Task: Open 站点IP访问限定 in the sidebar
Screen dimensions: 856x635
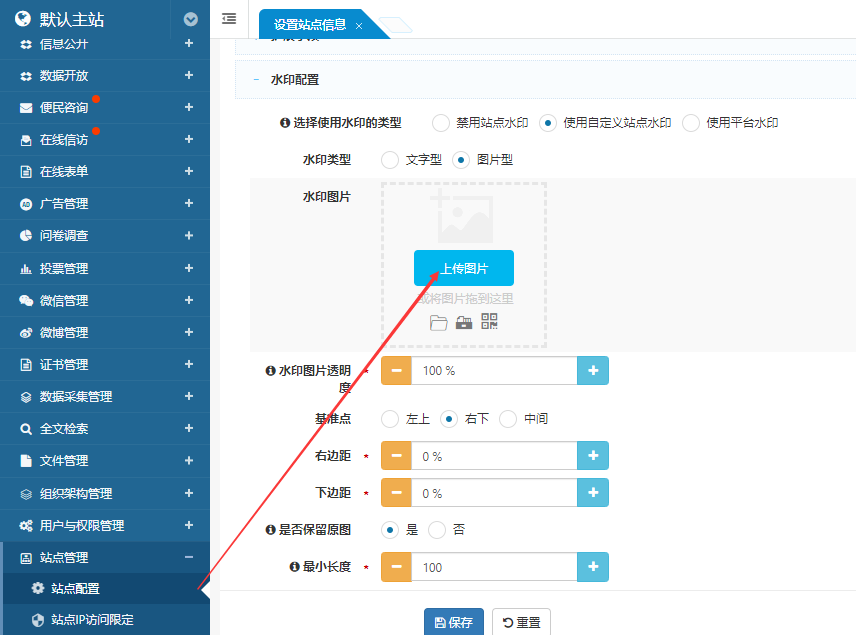Action: pyautogui.click(x=92, y=620)
